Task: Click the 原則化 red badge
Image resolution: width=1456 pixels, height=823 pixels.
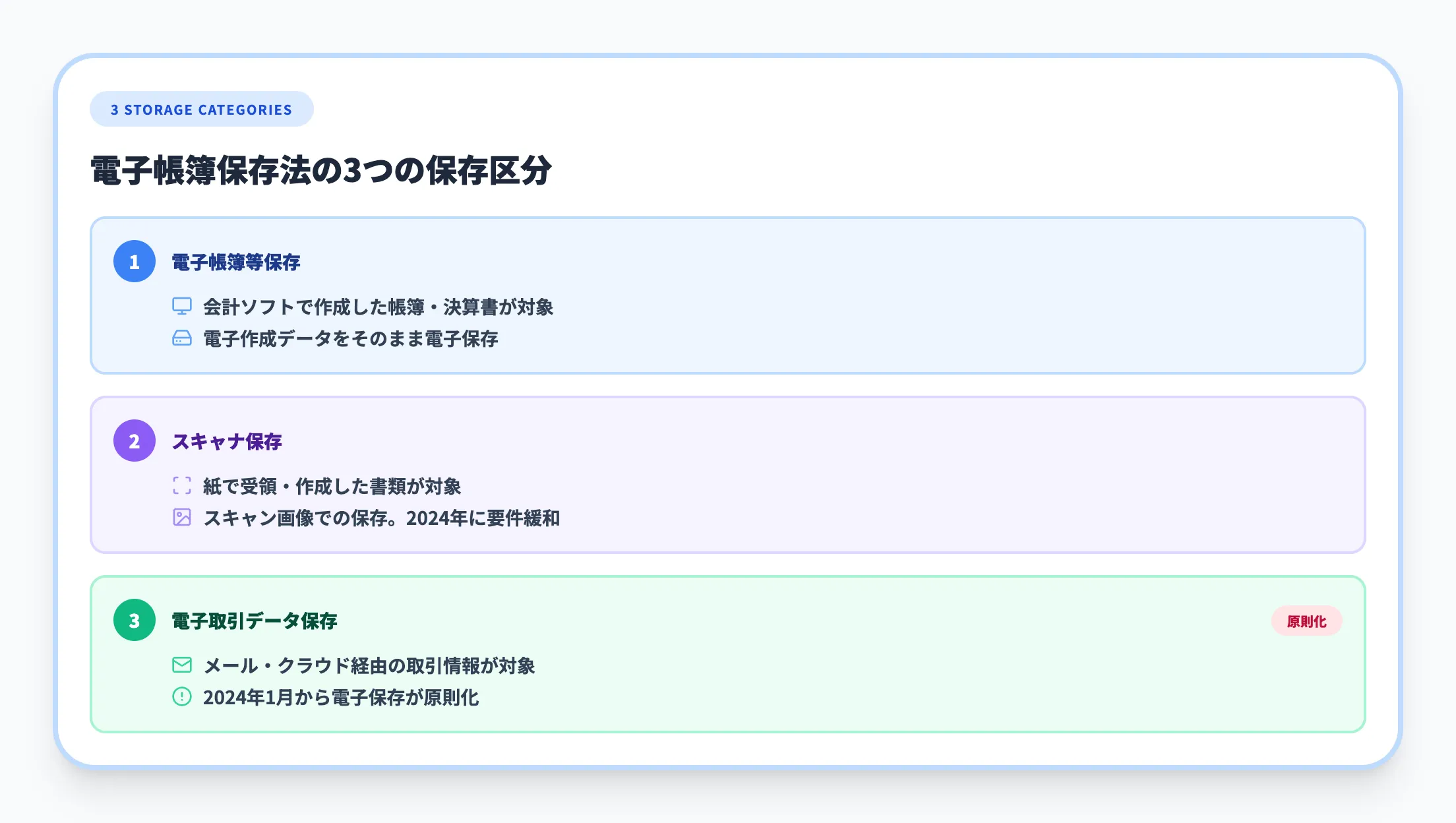Action: pos(1306,621)
